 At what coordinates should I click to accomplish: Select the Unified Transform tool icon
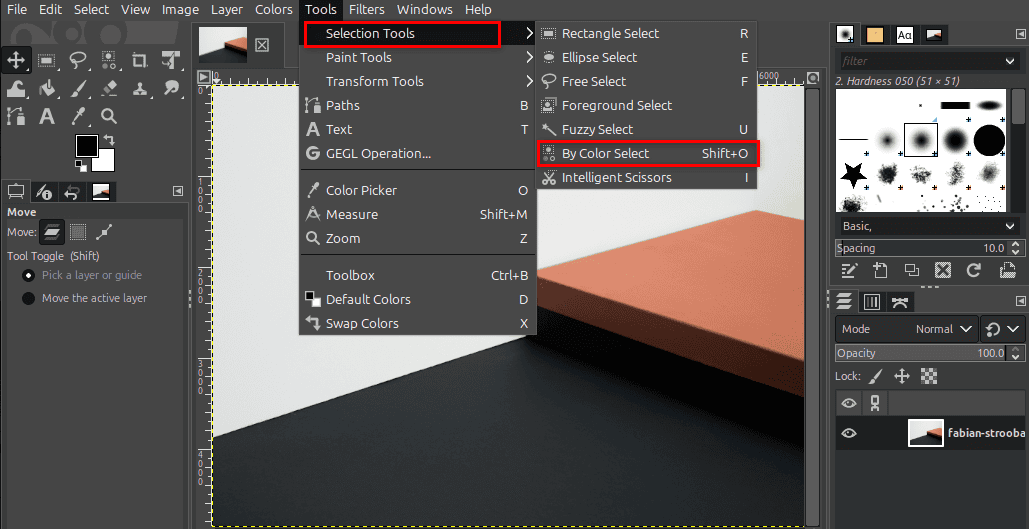point(171,60)
